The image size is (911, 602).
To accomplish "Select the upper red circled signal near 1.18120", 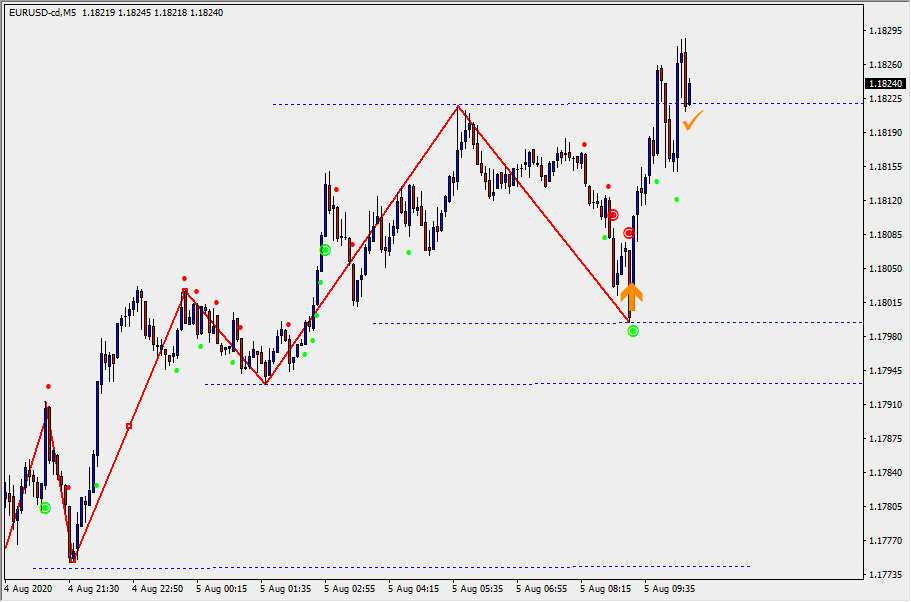I will click(613, 214).
